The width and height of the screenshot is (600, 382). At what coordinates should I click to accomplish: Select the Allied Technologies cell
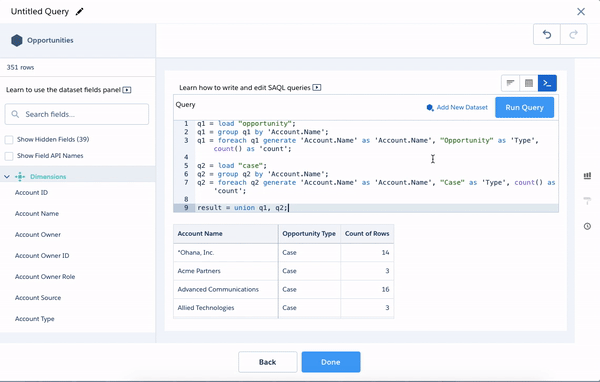coord(226,308)
